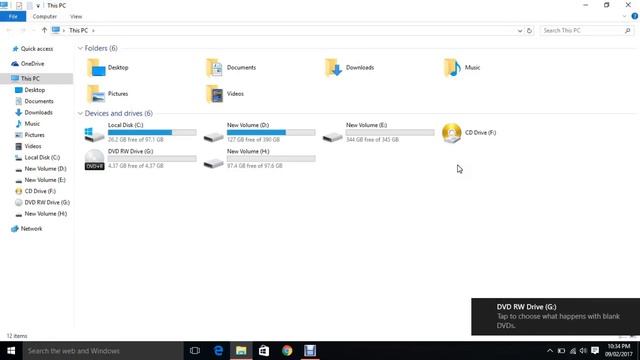Viewport: 640px width, 360px height.
Task: Click the Search the web and Windows box
Action: [x=103, y=351]
